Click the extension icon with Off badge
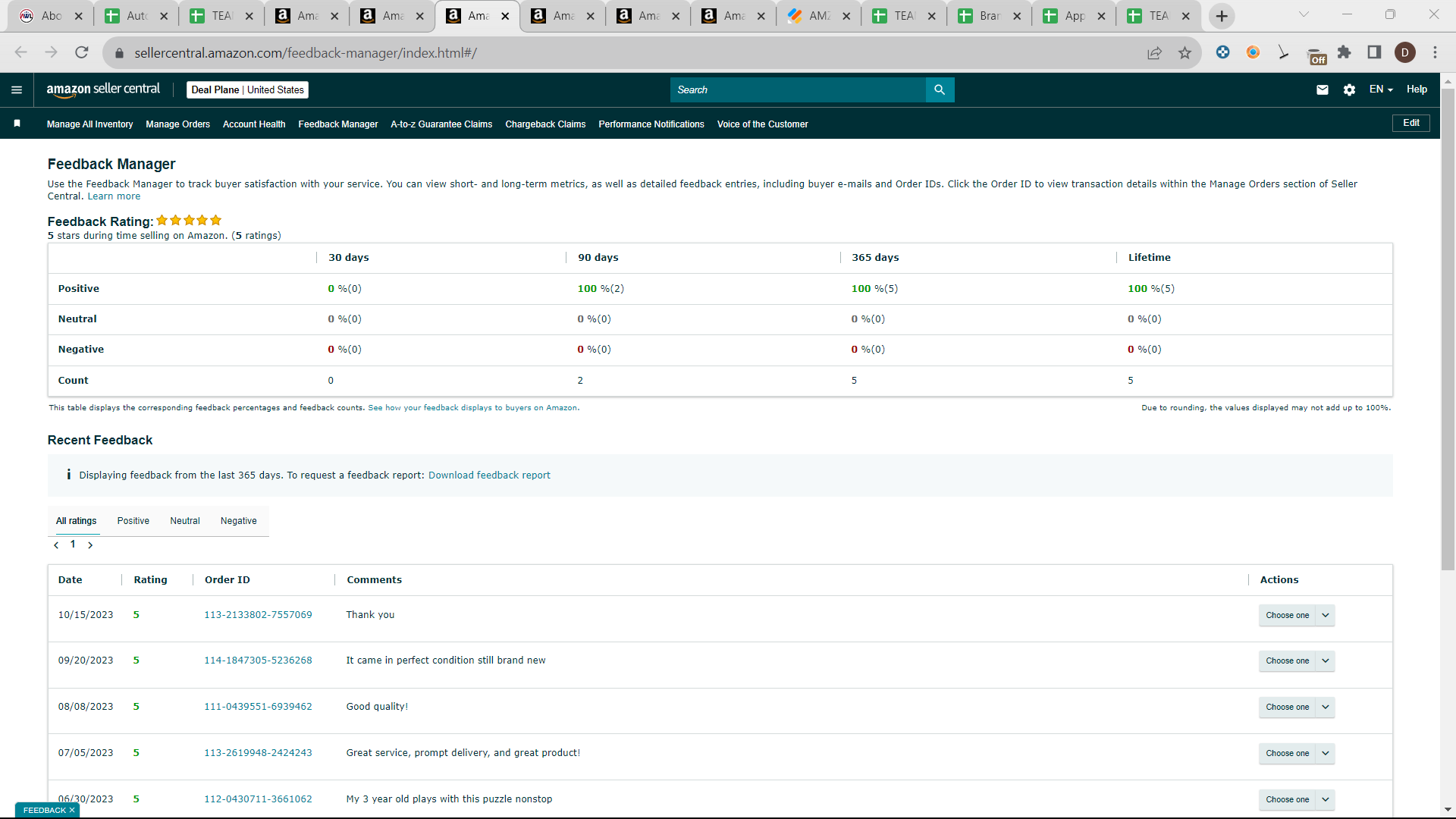This screenshot has height=819, width=1456. click(x=1316, y=55)
